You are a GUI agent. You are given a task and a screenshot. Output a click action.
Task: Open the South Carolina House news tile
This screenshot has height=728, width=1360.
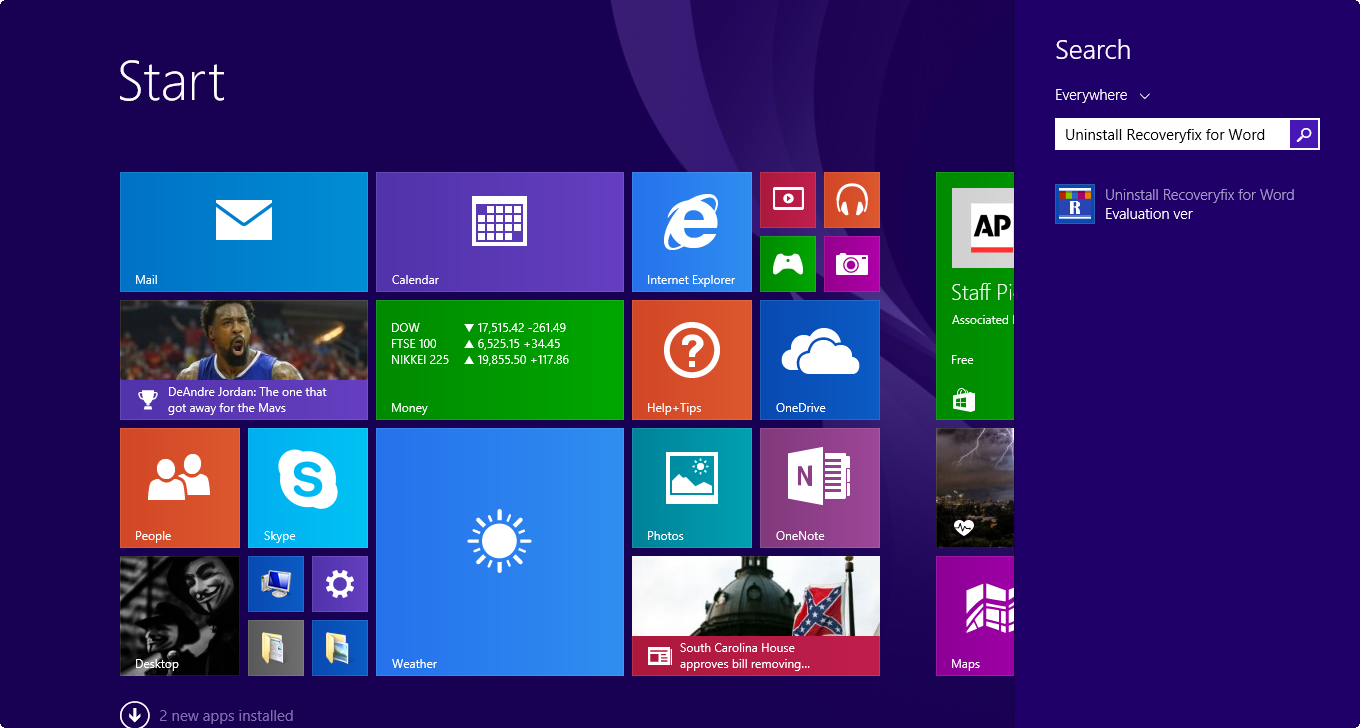[x=756, y=616]
